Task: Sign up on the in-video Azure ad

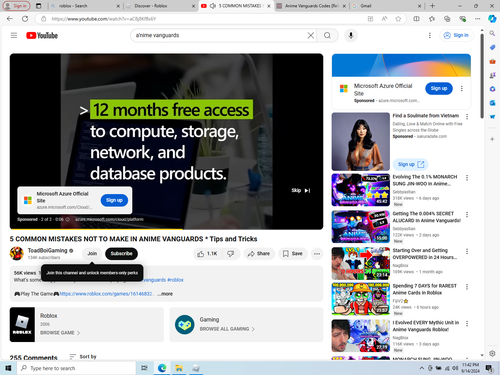Action: [114, 200]
